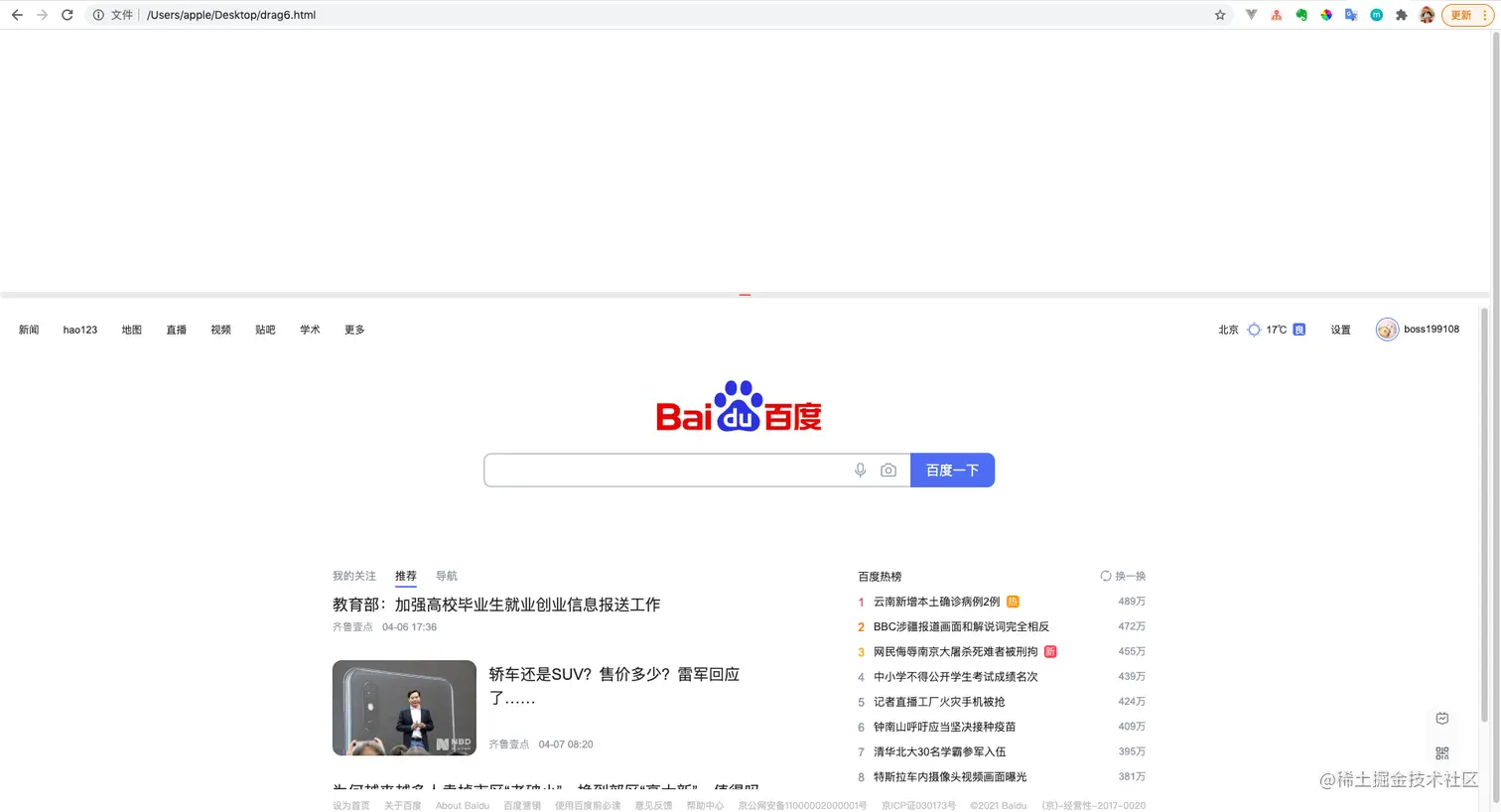The image size is (1501, 812).
Task: Click the browser address bar URL
Action: (231, 15)
